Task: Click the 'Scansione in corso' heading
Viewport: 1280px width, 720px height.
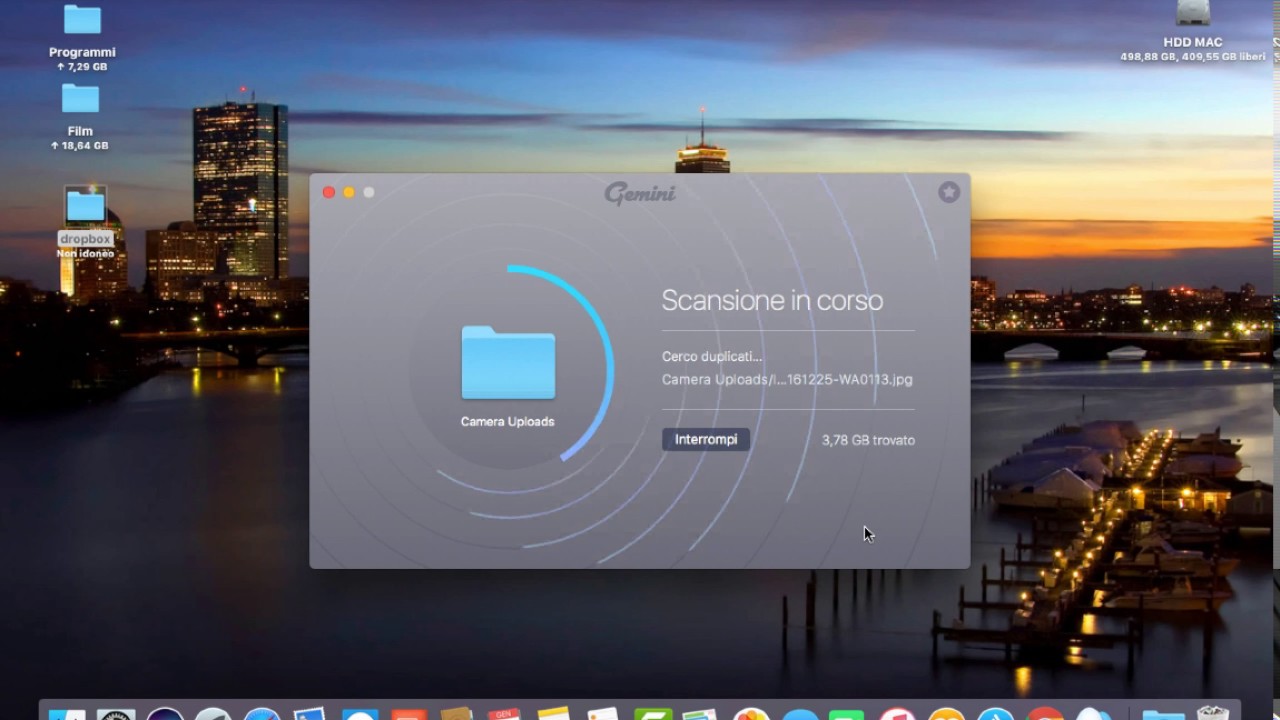Action: click(x=772, y=300)
